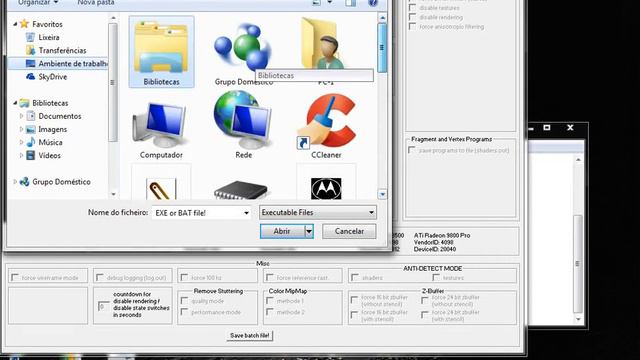The width and height of the screenshot is (640, 360).
Task: Toggle disable rendering checkbox
Action: (413, 17)
